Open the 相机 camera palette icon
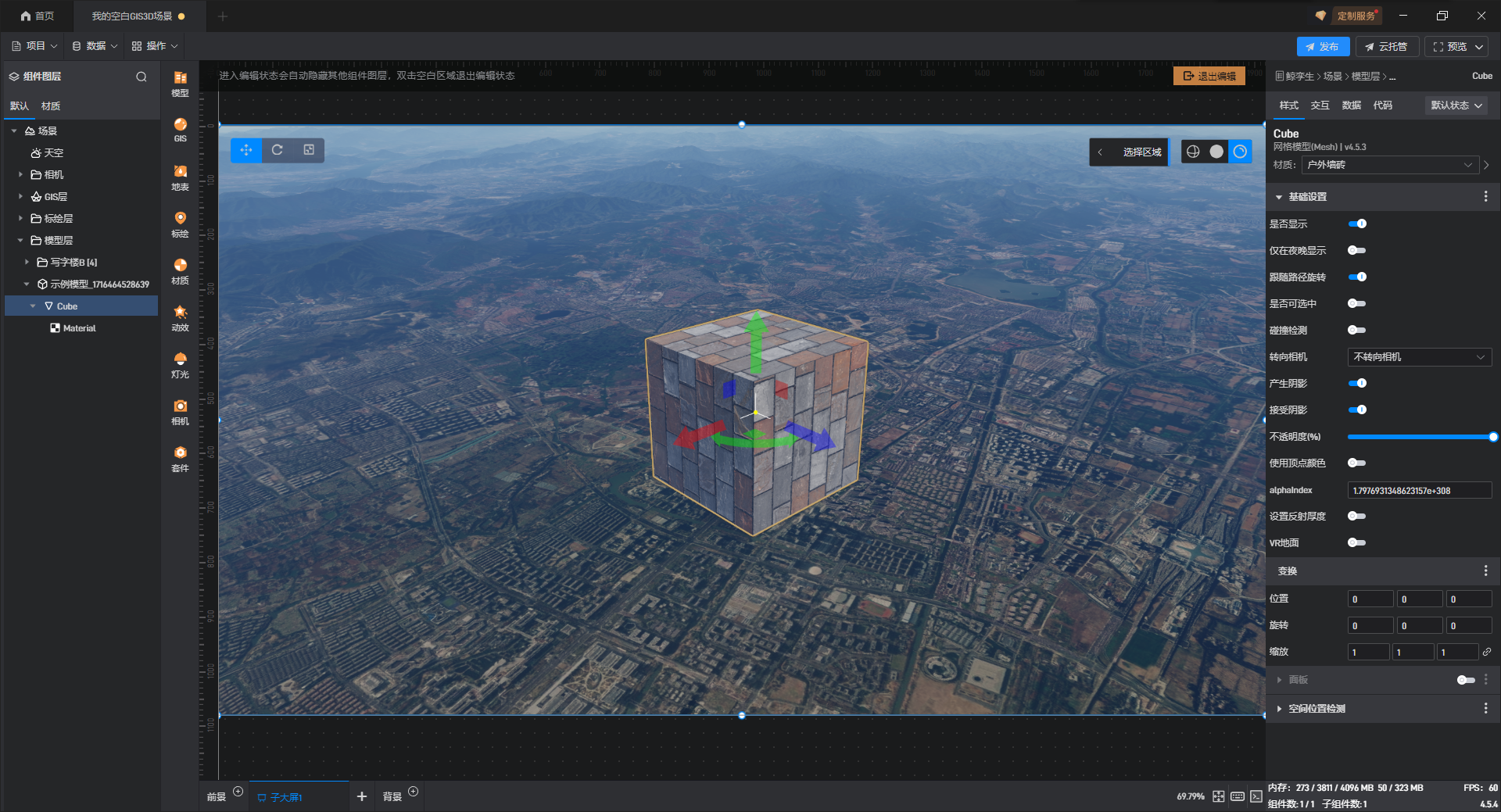1501x812 pixels. [x=180, y=411]
